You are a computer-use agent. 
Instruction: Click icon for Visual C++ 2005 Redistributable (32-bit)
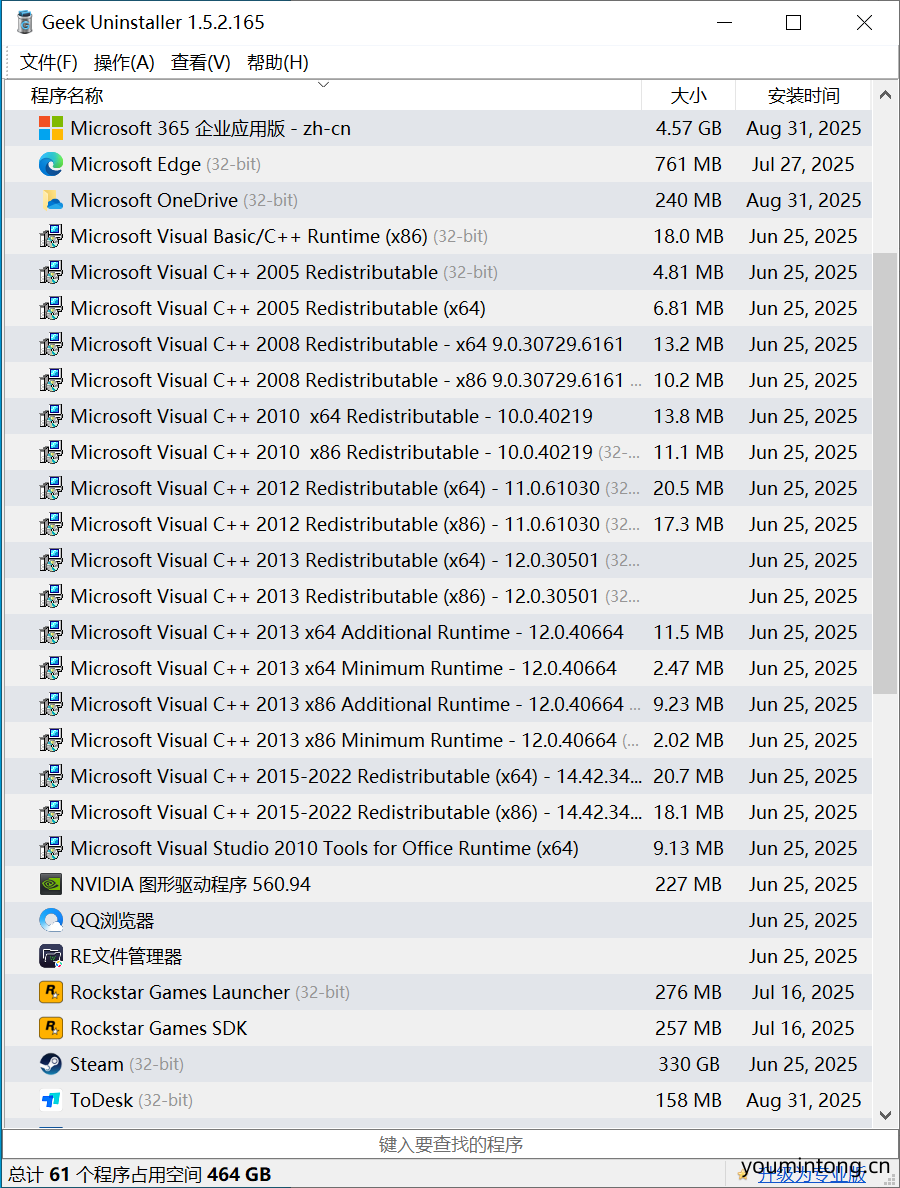[51, 272]
